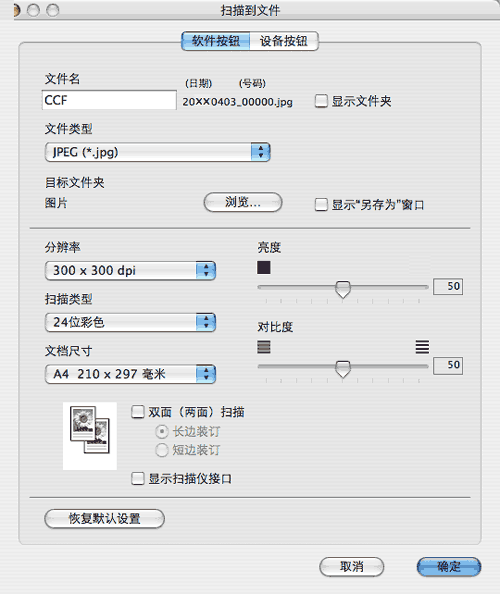The height and width of the screenshot is (594, 500).
Task: Click the duplex scan preview image
Action: click(x=90, y=436)
